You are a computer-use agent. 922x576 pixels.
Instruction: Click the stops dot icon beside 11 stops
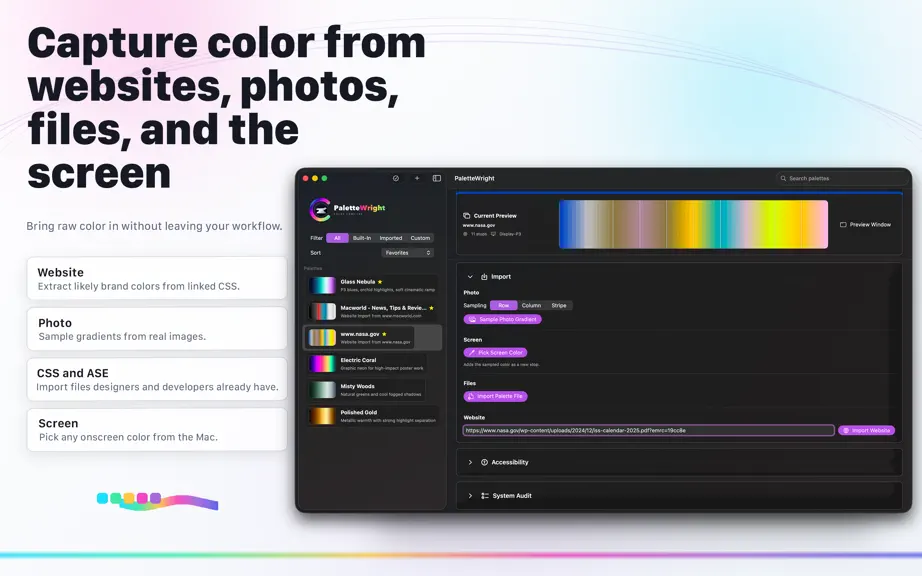click(465, 234)
